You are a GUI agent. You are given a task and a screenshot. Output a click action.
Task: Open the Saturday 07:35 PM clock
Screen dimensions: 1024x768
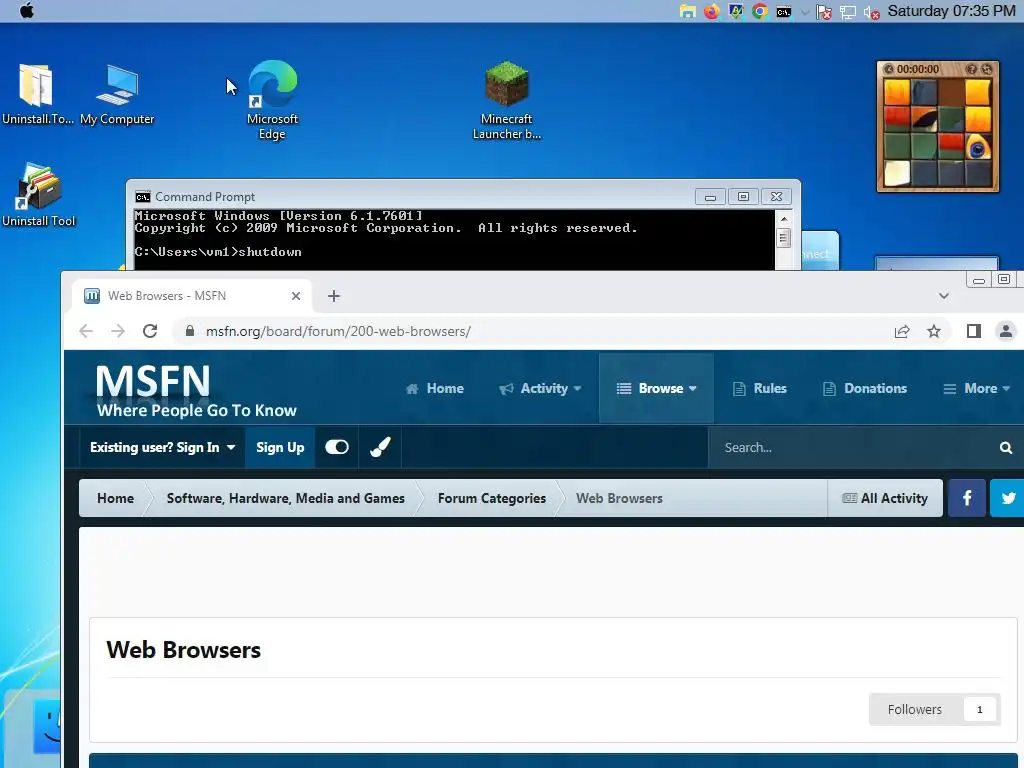[x=951, y=11]
